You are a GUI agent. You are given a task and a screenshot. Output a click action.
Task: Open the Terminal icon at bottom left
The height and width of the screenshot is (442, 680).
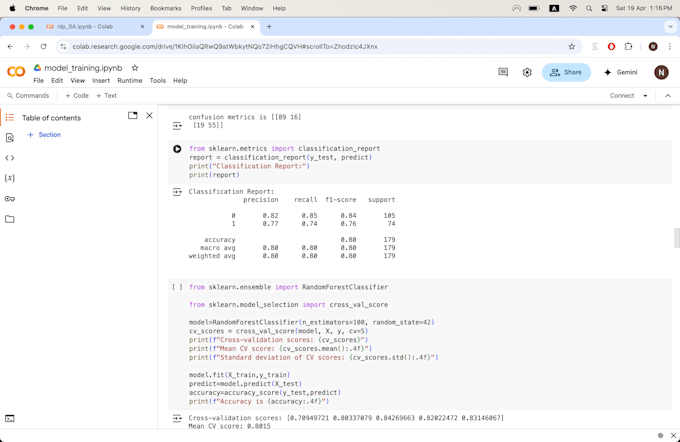pos(10,419)
